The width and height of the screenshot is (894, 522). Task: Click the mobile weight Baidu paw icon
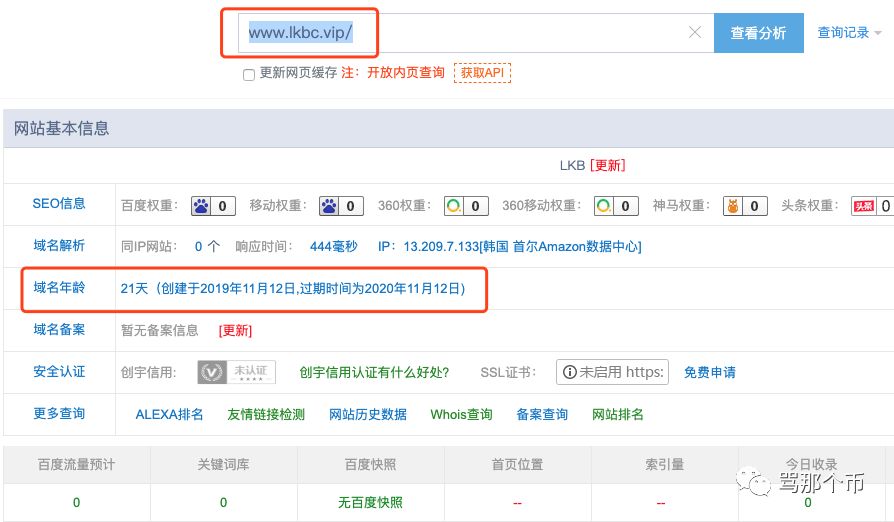[x=329, y=206]
